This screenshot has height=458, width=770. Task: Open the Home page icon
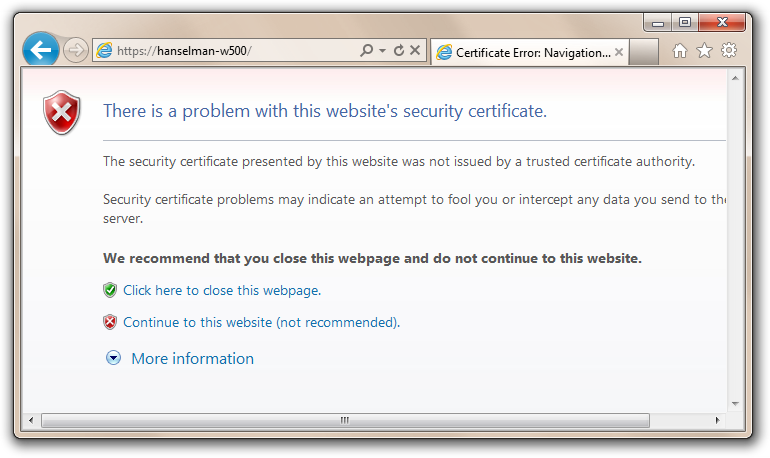[x=680, y=51]
